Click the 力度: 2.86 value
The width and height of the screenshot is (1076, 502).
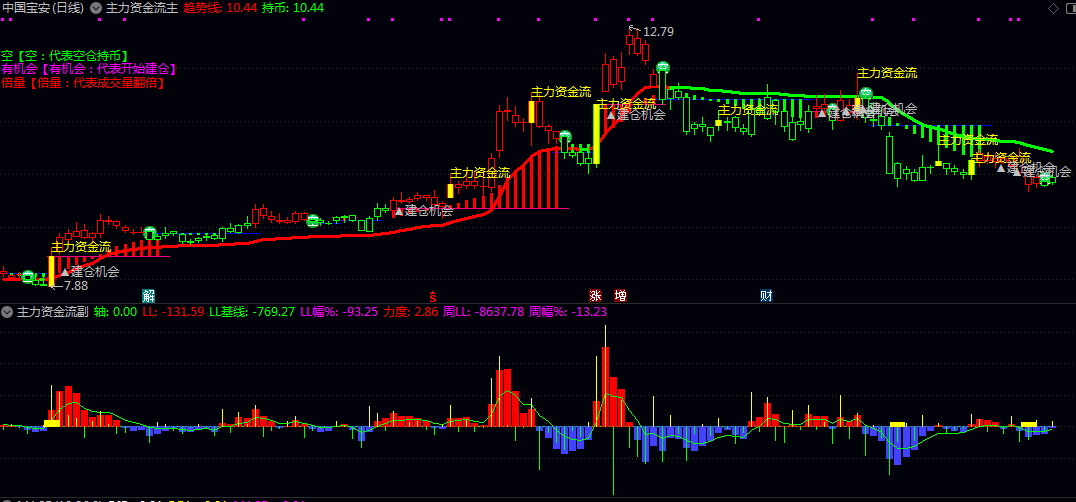pyautogui.click(x=410, y=312)
